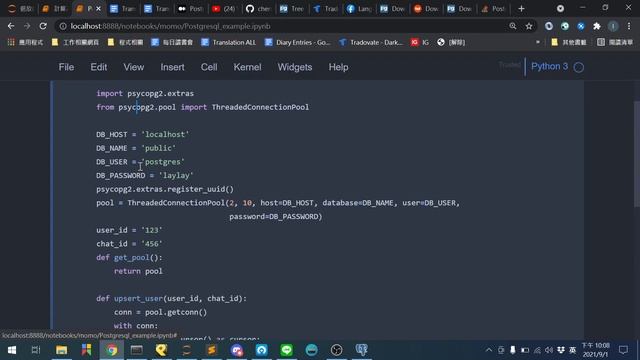
Task: Go forward in browser history
Action: (27, 26)
